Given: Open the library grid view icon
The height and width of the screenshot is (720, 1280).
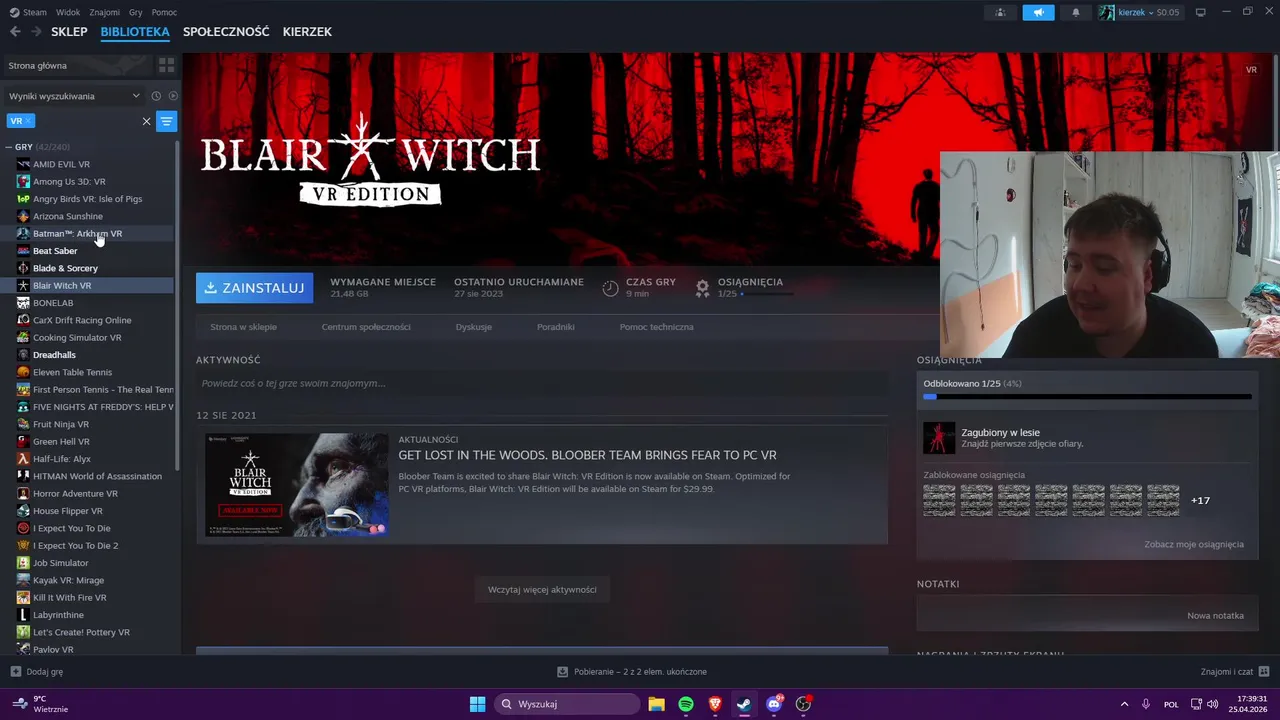Looking at the screenshot, I should coord(167,65).
